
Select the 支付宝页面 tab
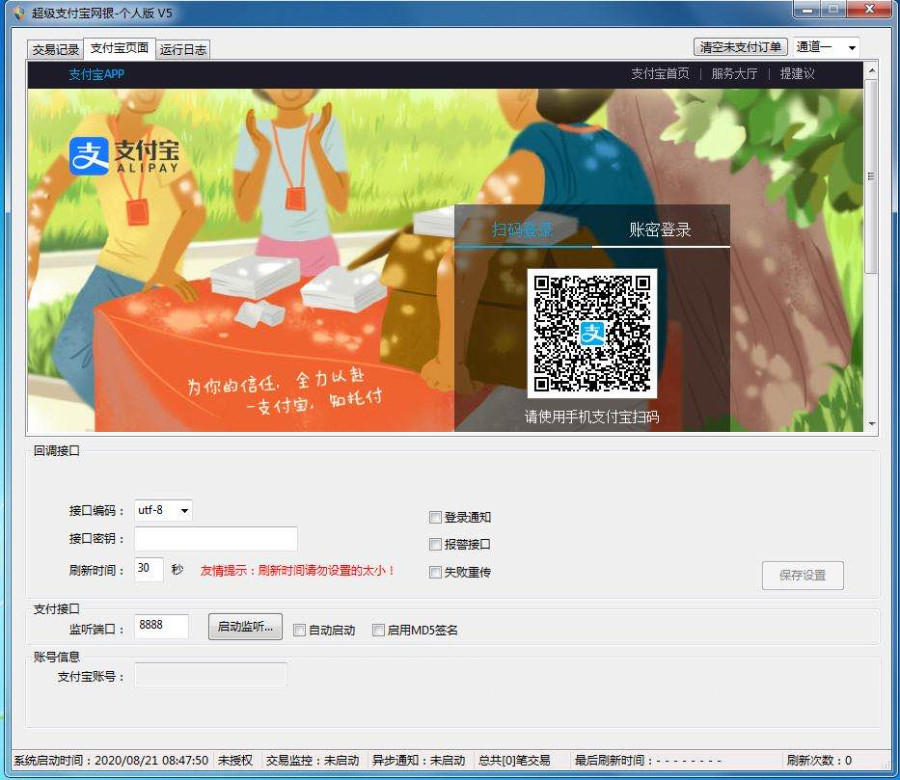coord(119,48)
